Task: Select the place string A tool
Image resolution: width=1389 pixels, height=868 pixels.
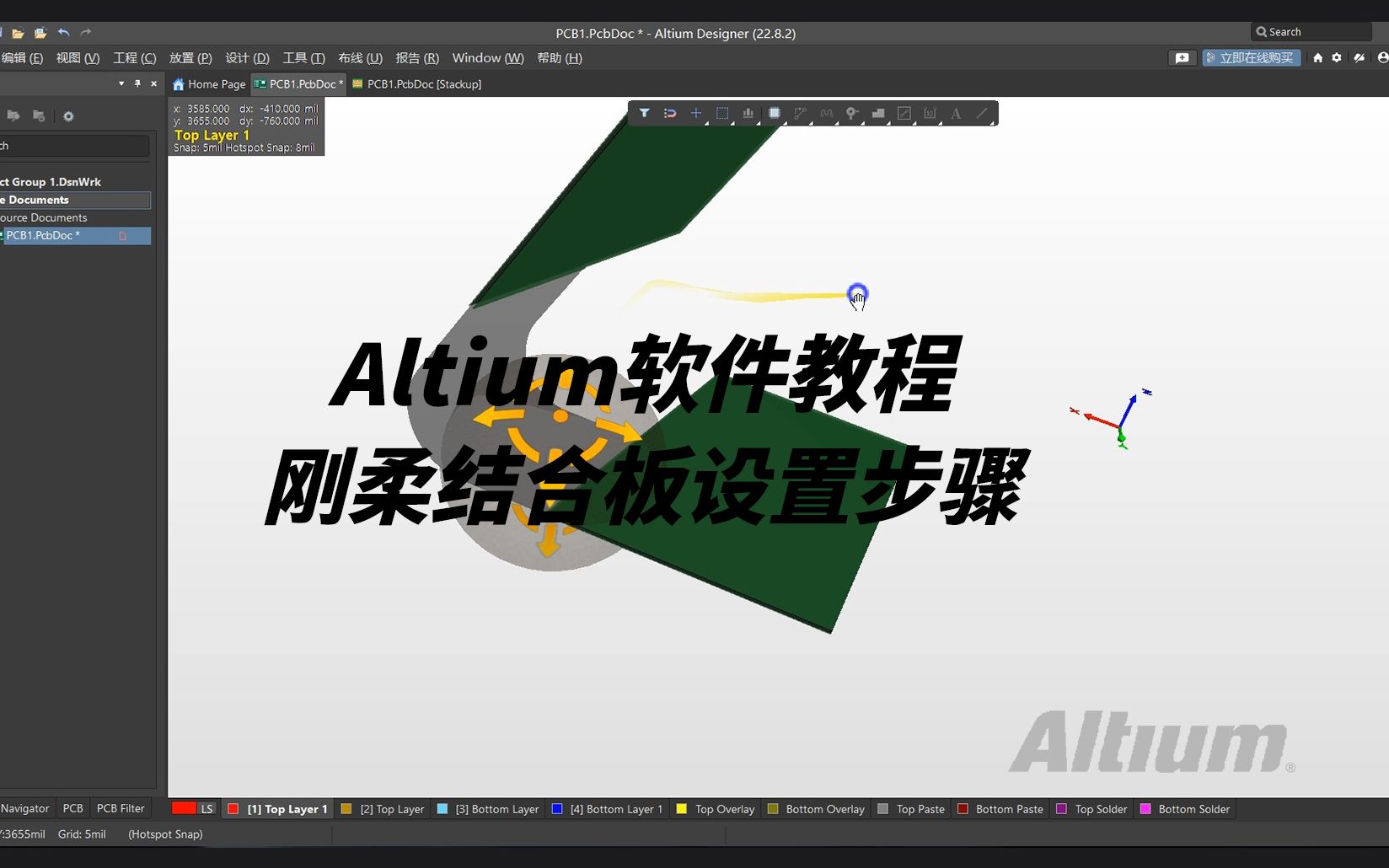Action: [956, 113]
